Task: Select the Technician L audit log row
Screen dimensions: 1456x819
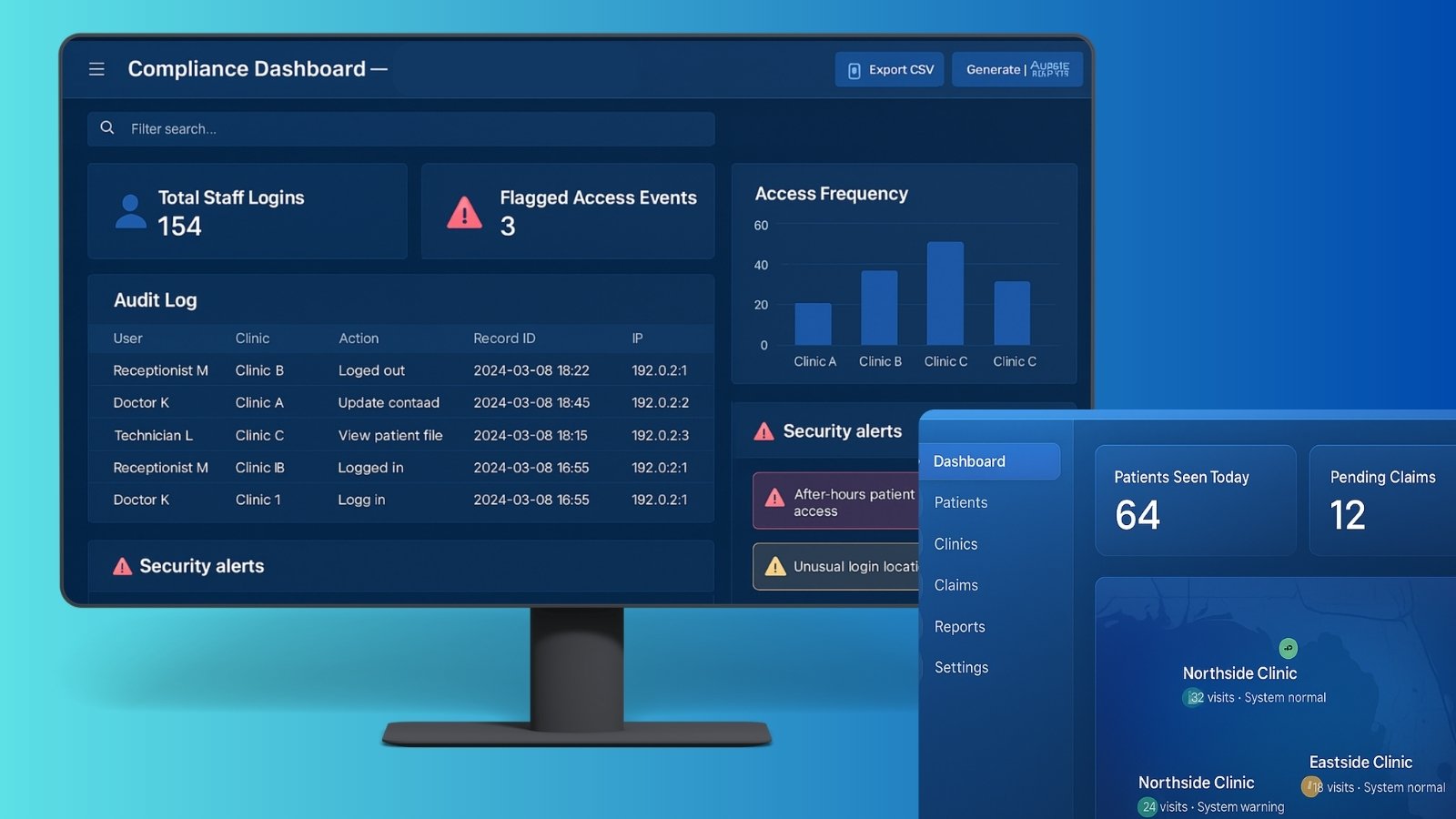Action: click(x=400, y=435)
